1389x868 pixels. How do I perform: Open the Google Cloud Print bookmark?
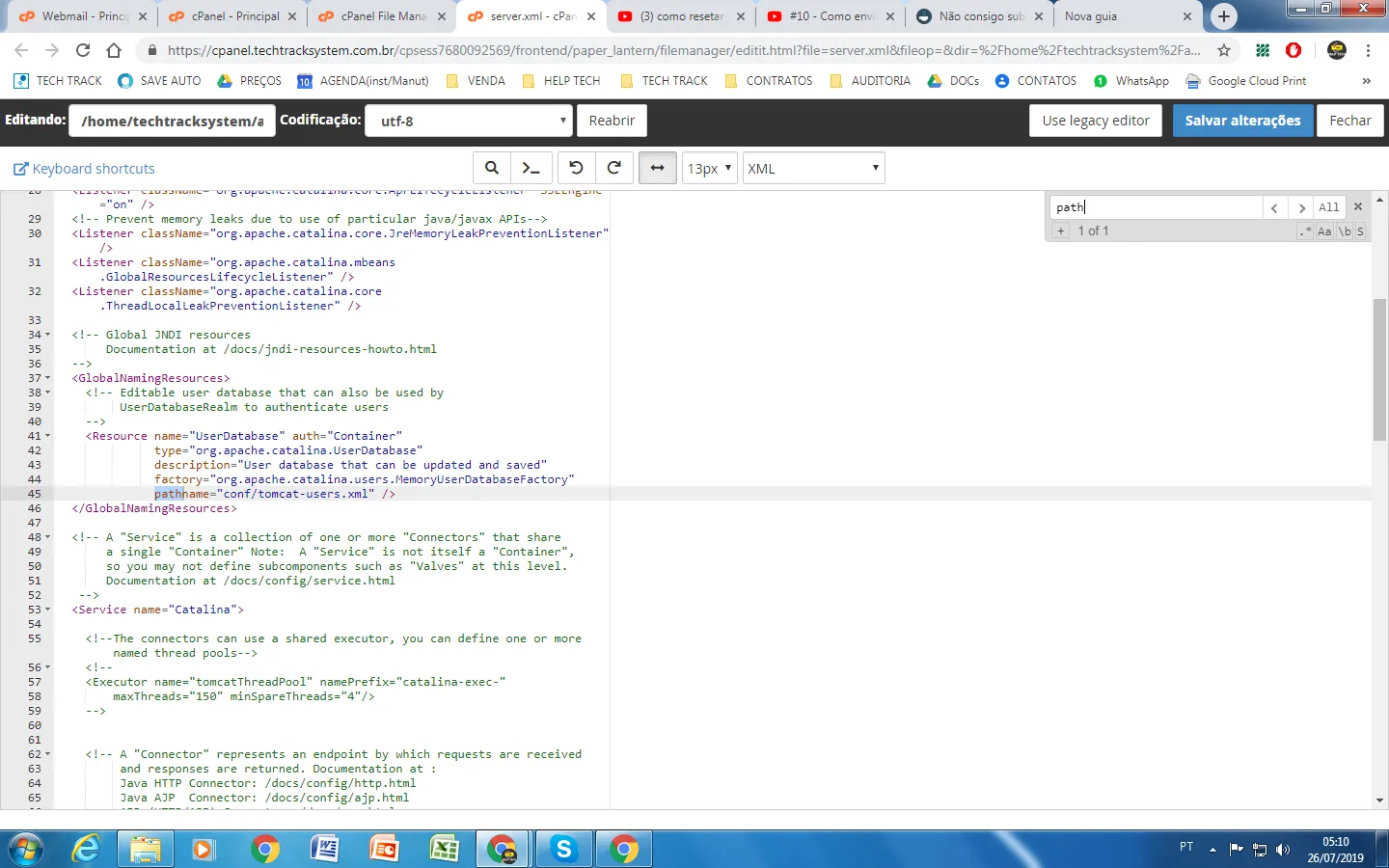pos(1246,81)
